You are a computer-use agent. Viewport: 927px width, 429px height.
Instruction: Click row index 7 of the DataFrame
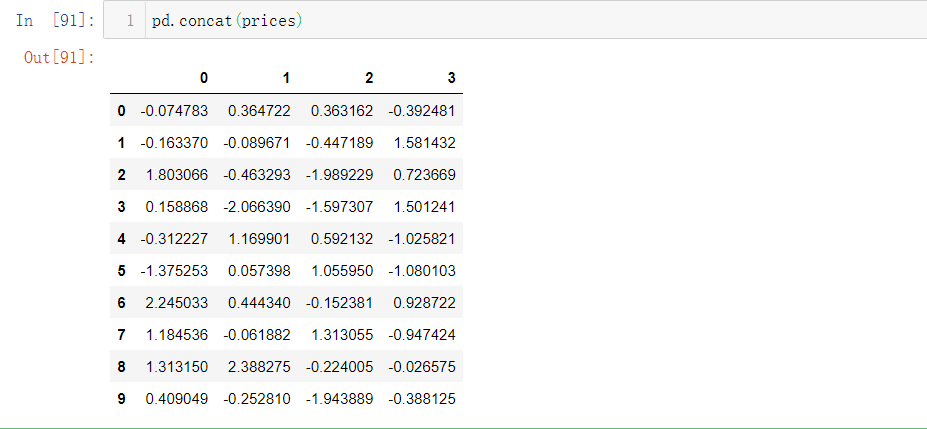(121, 335)
